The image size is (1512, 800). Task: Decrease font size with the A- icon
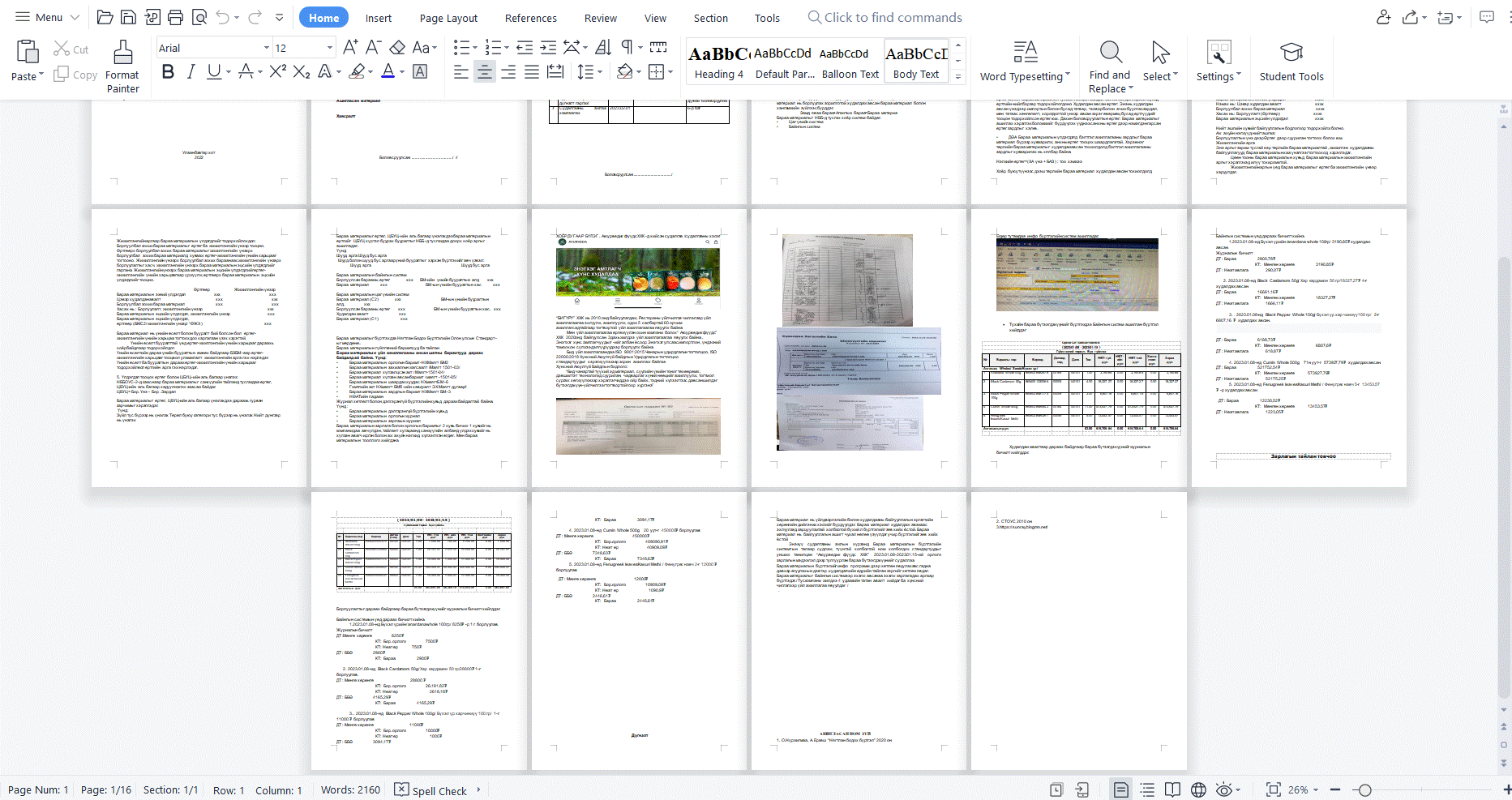373,47
